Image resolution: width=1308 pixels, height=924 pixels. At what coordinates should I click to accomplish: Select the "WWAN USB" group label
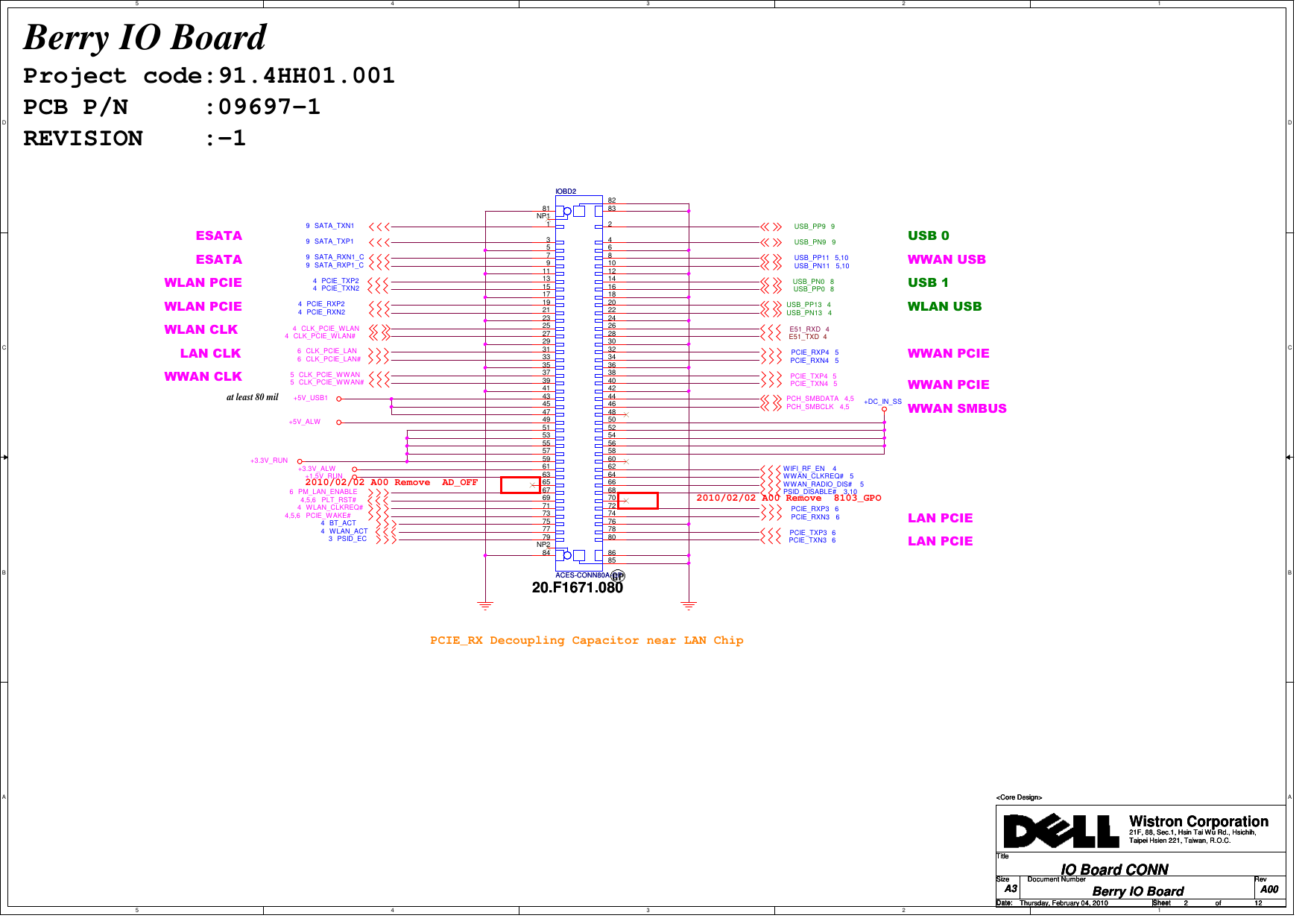click(947, 259)
